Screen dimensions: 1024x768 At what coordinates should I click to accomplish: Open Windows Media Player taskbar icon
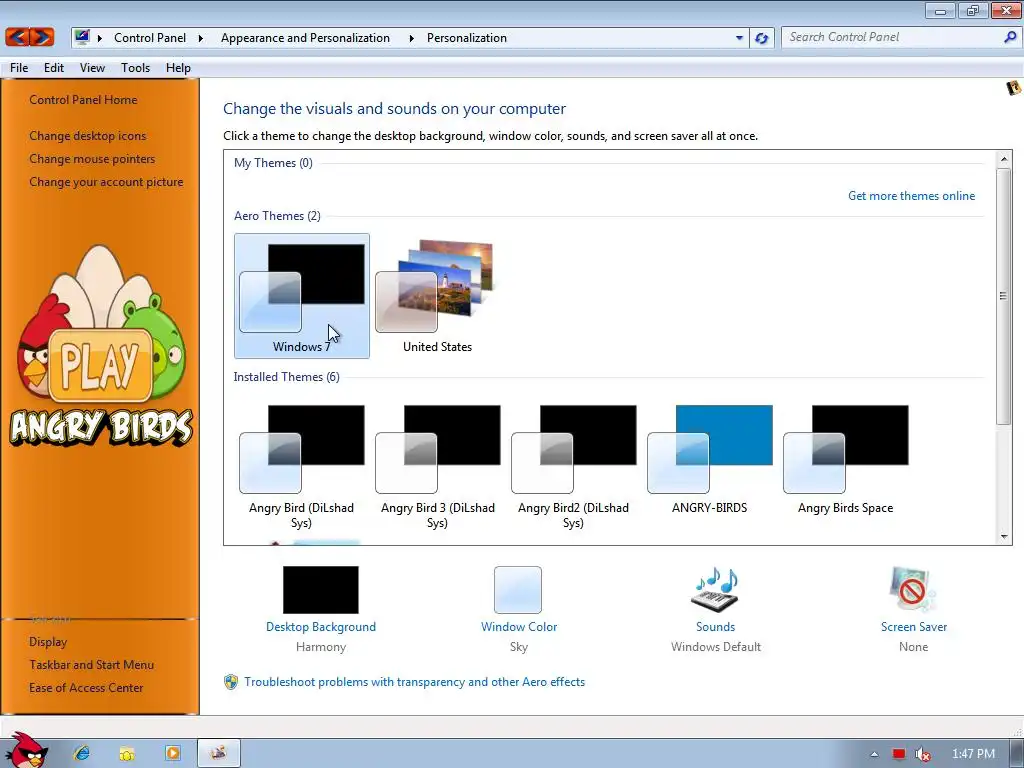pyautogui.click(x=172, y=753)
